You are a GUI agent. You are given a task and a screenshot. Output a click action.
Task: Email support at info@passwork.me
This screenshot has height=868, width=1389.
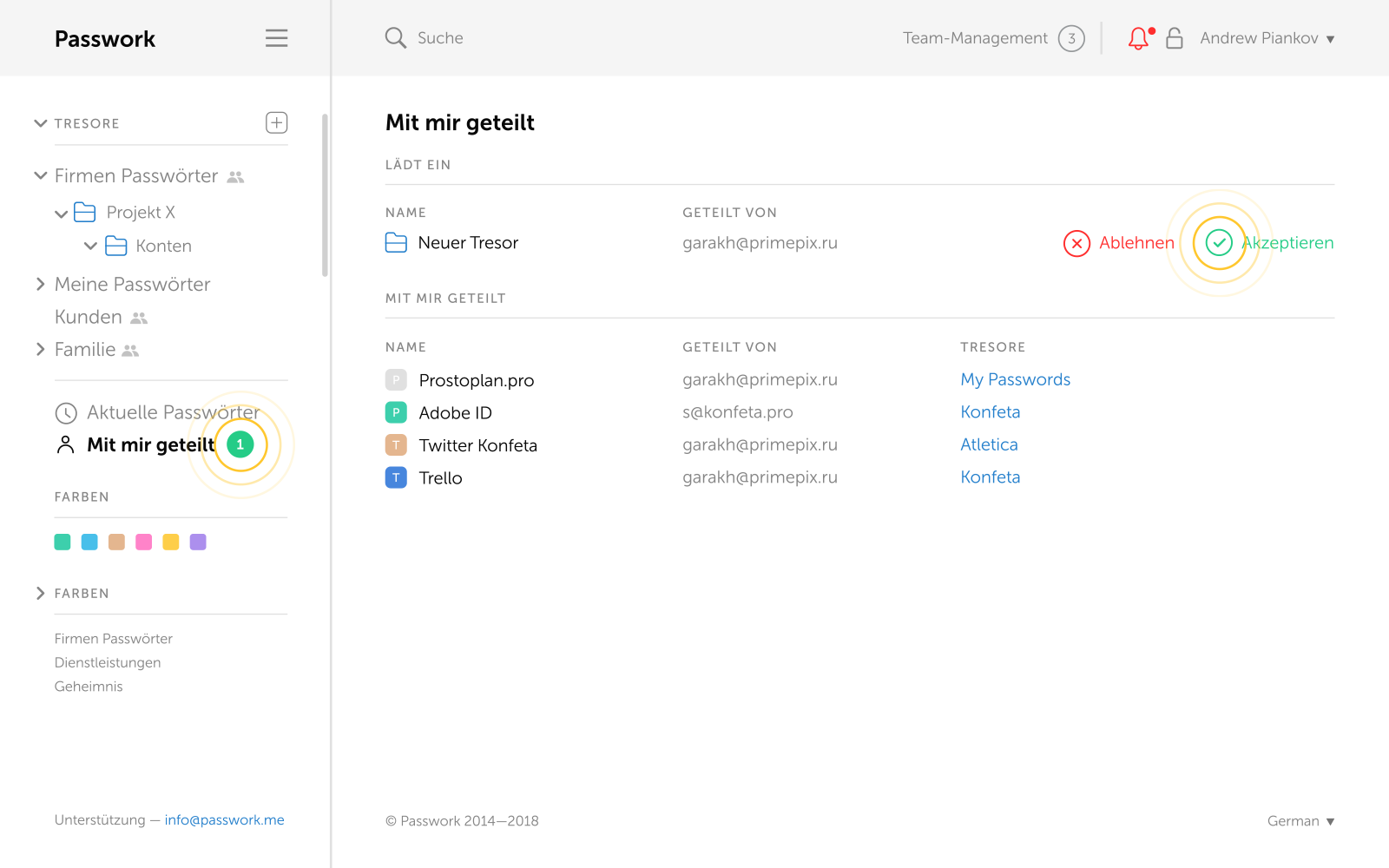coord(224,820)
